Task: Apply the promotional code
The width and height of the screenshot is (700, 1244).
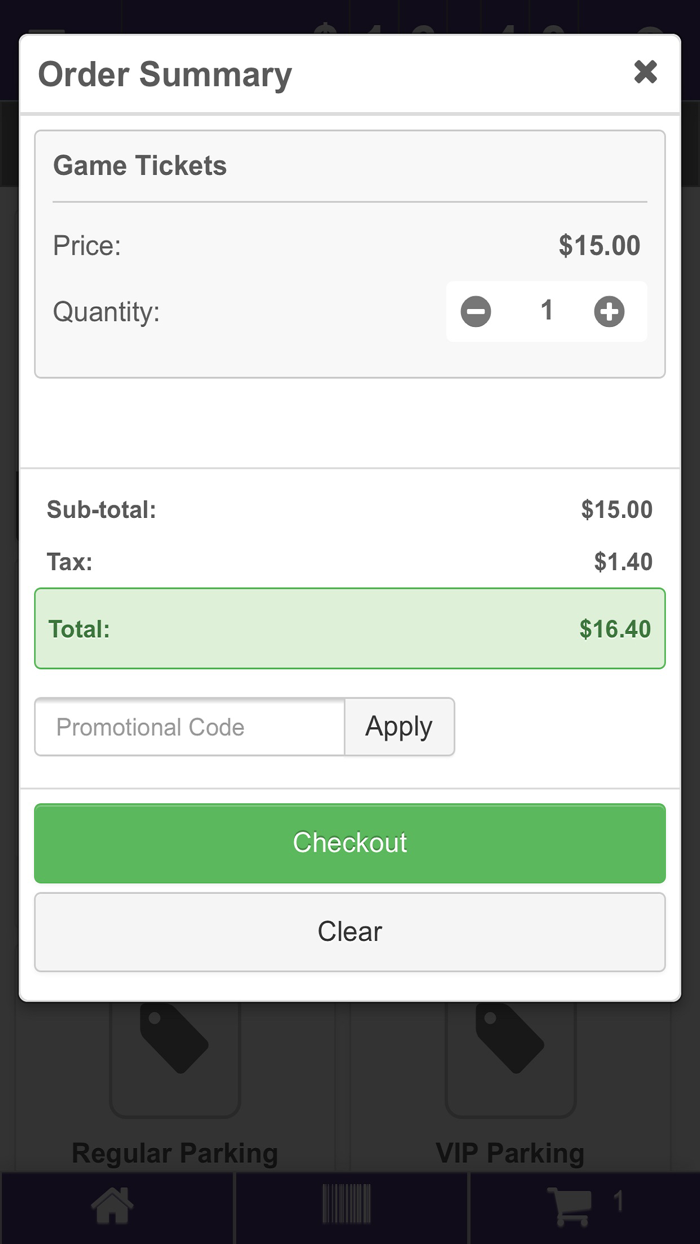Action: point(399,727)
